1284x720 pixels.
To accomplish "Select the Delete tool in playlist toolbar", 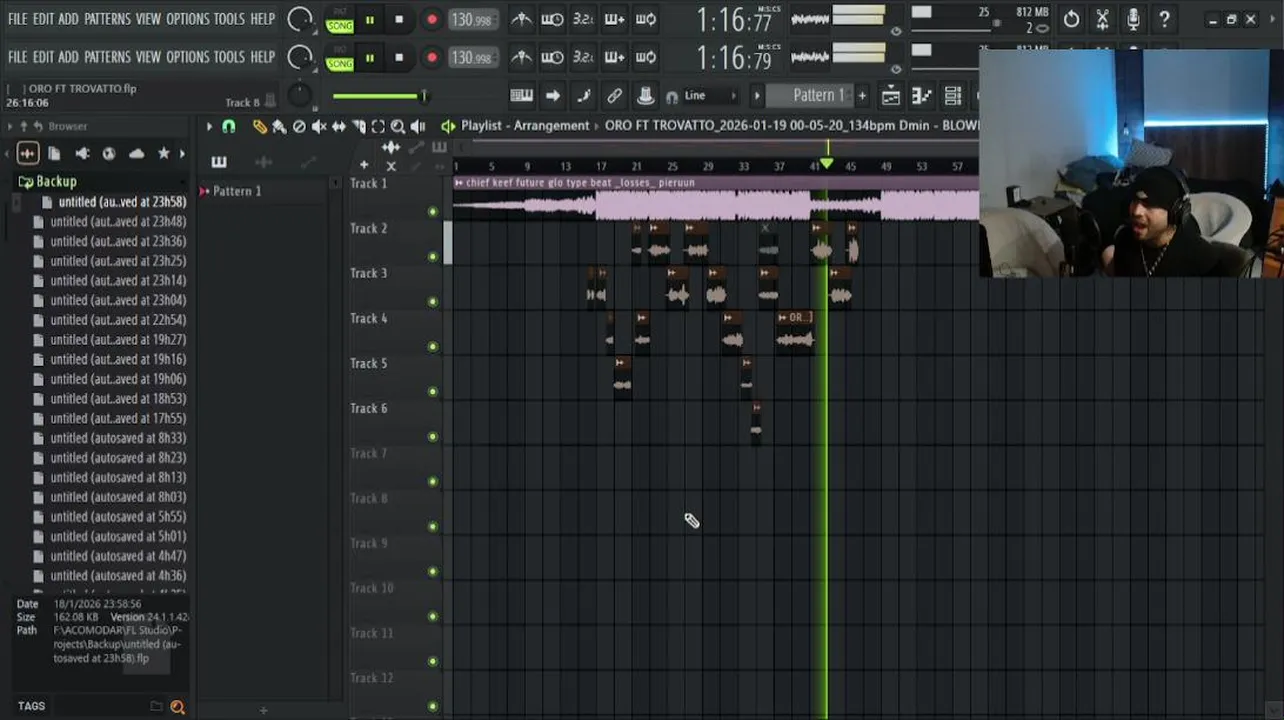I will click(299, 126).
